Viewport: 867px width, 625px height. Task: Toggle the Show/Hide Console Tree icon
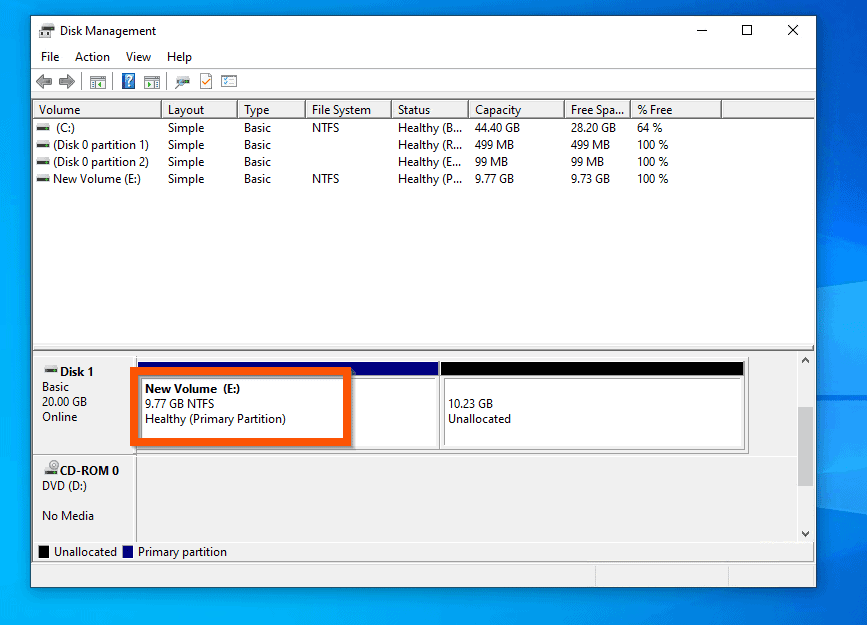coord(98,82)
